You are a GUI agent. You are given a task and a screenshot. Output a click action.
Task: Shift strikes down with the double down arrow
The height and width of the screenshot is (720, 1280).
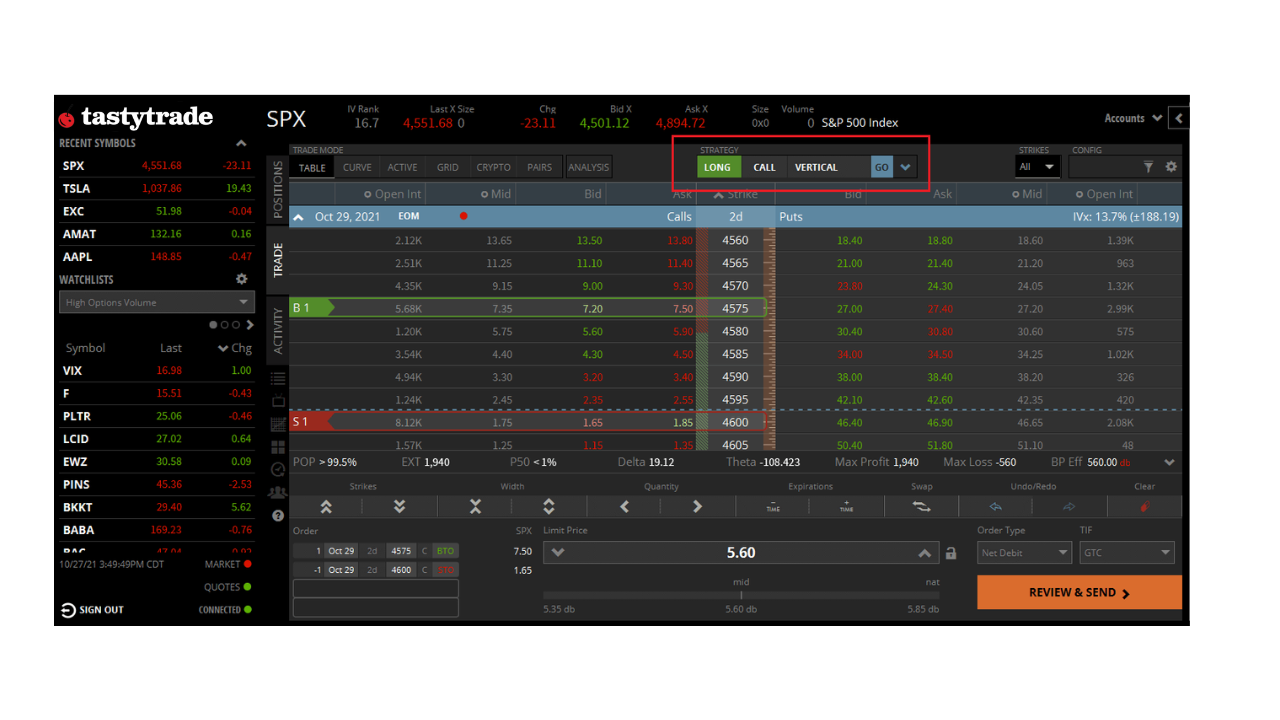point(400,507)
